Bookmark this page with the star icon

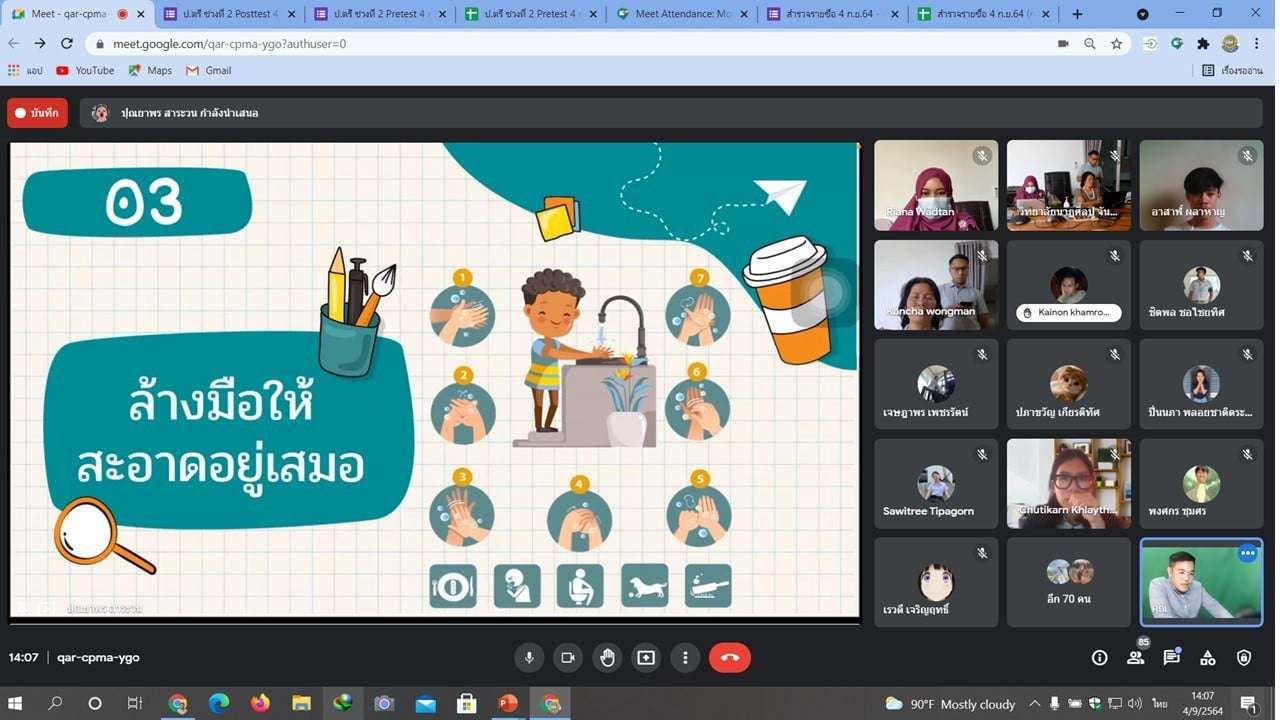point(1117,44)
